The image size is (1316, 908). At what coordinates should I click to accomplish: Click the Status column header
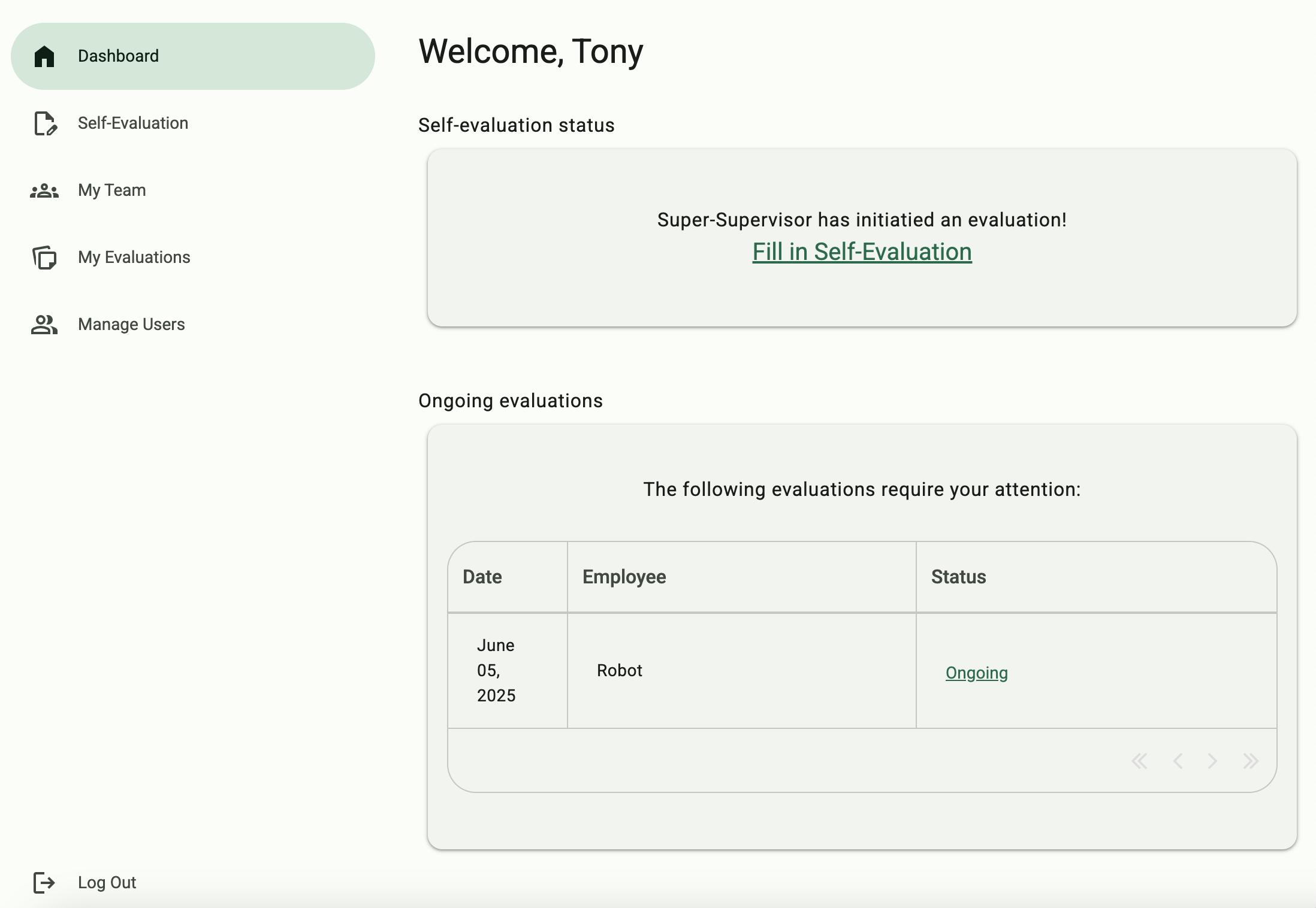958,577
